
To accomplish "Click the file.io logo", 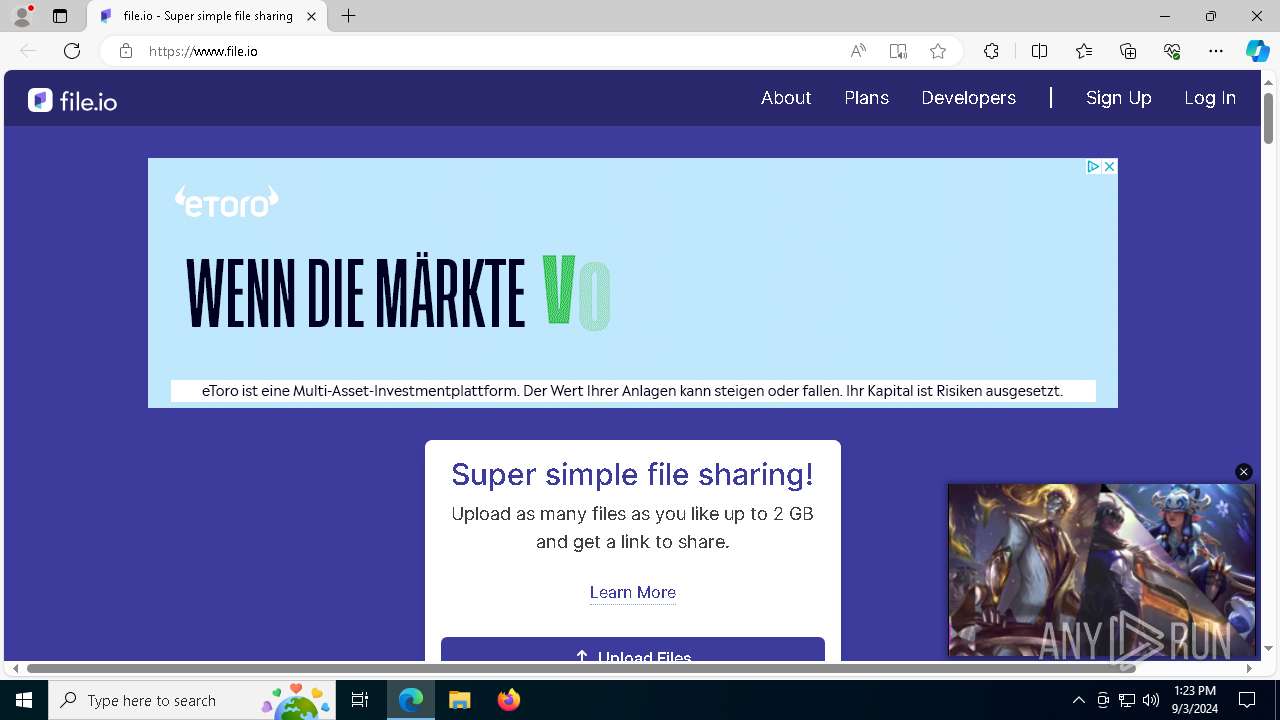I will click(72, 100).
